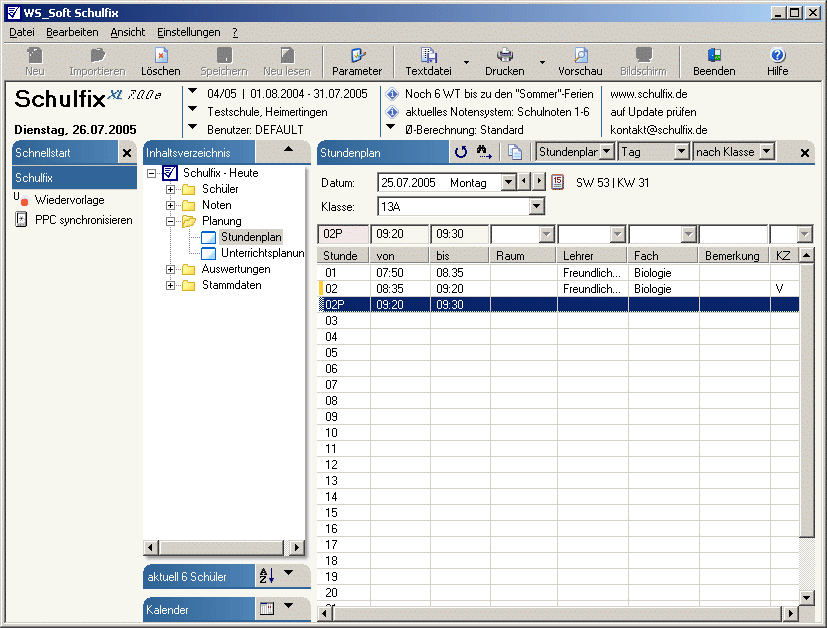Screen dimensions: 827x628
Task: Click the von edit field showing 09:20
Action: [400, 234]
